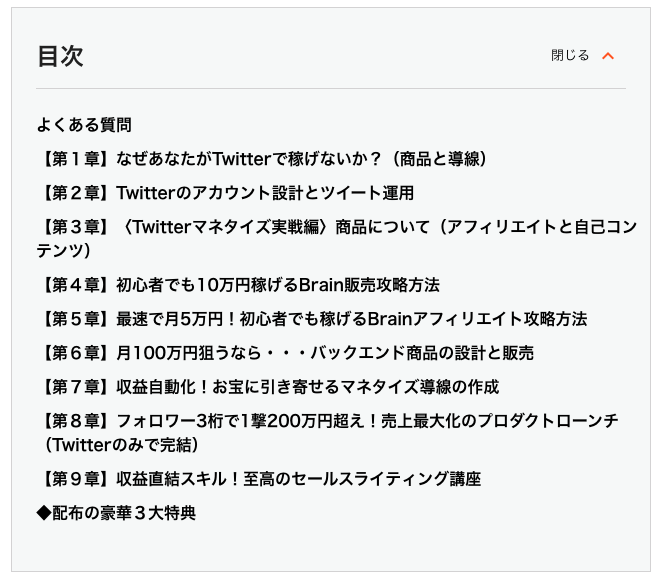
Task: Open 第６章 バックエンド商品の設計と販売
Action: coord(286,352)
